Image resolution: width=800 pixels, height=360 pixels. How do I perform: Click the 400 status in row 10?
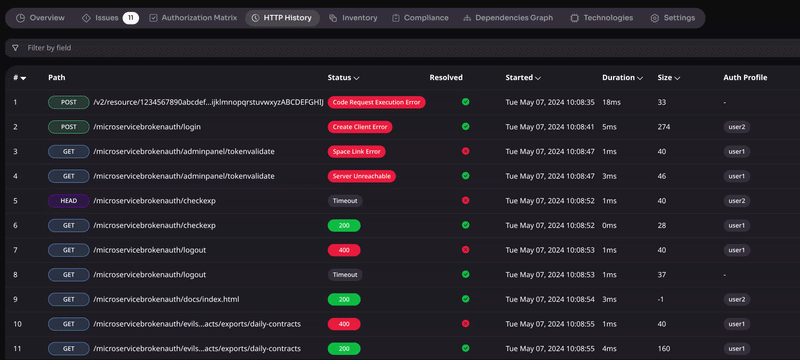(x=344, y=324)
